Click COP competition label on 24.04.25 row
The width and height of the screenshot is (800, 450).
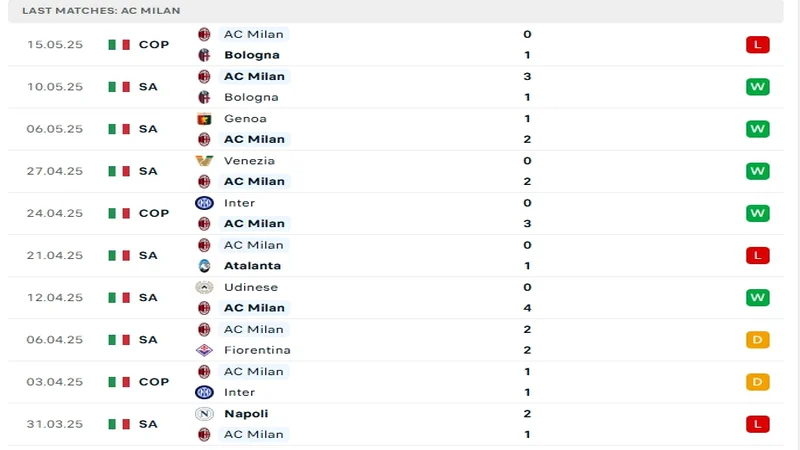(x=153, y=213)
